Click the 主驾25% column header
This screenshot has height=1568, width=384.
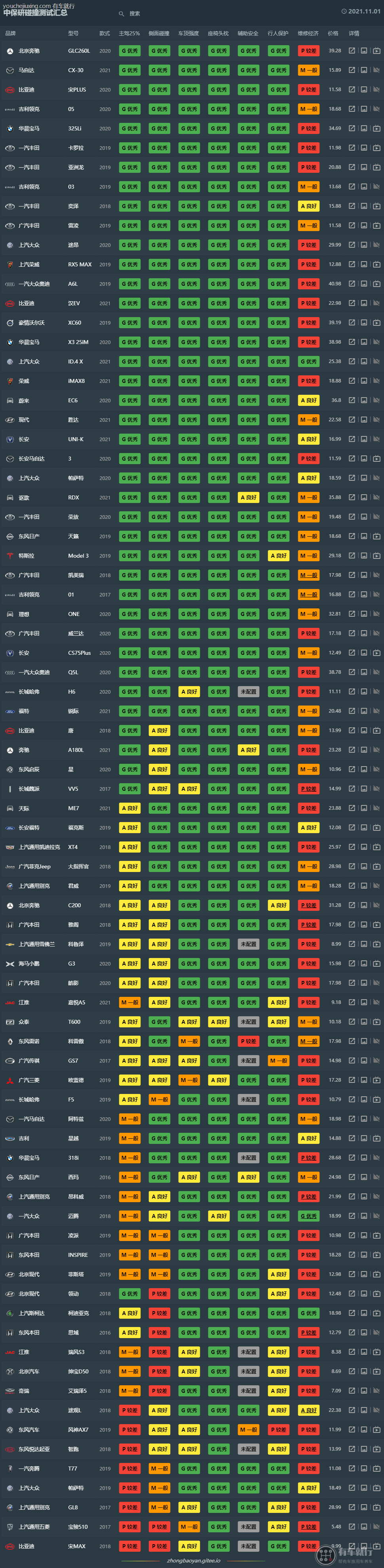[129, 33]
